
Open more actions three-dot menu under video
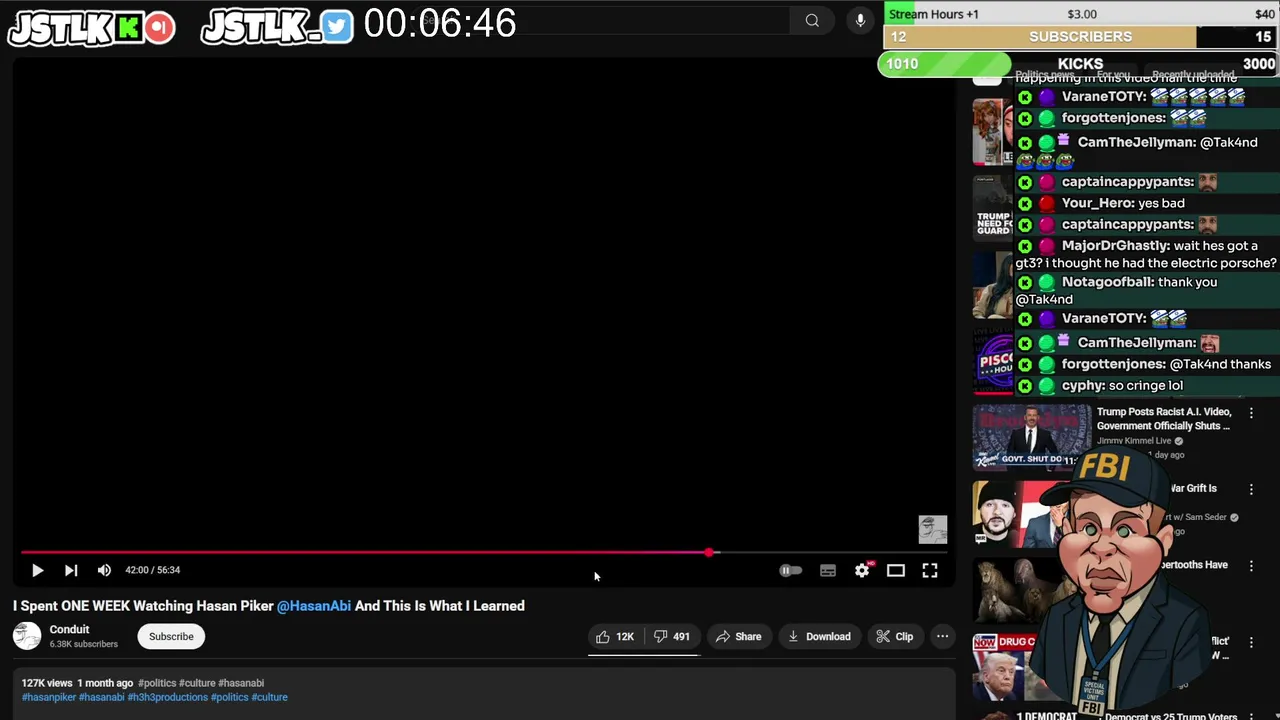[x=942, y=636]
